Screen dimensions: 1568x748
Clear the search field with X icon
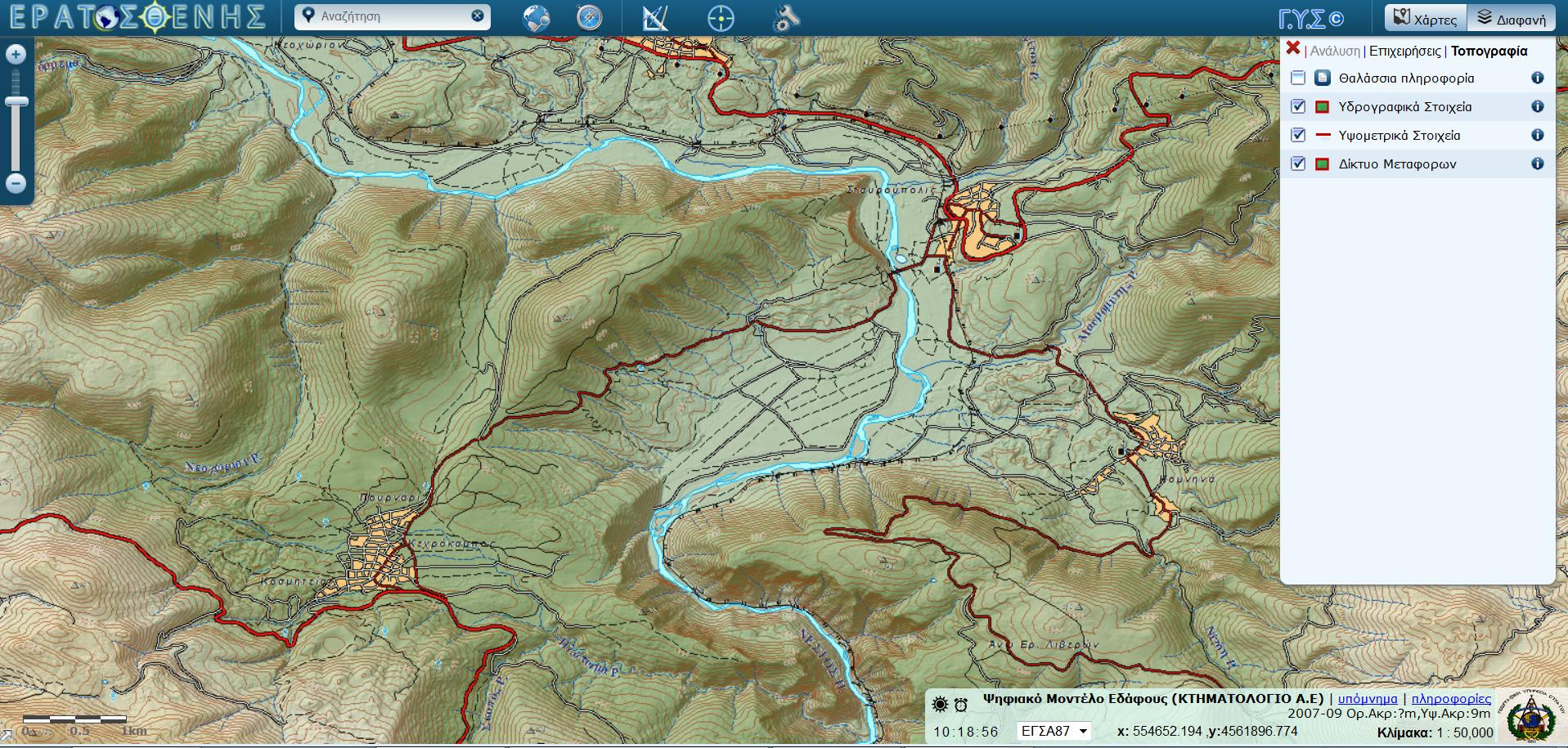(478, 16)
